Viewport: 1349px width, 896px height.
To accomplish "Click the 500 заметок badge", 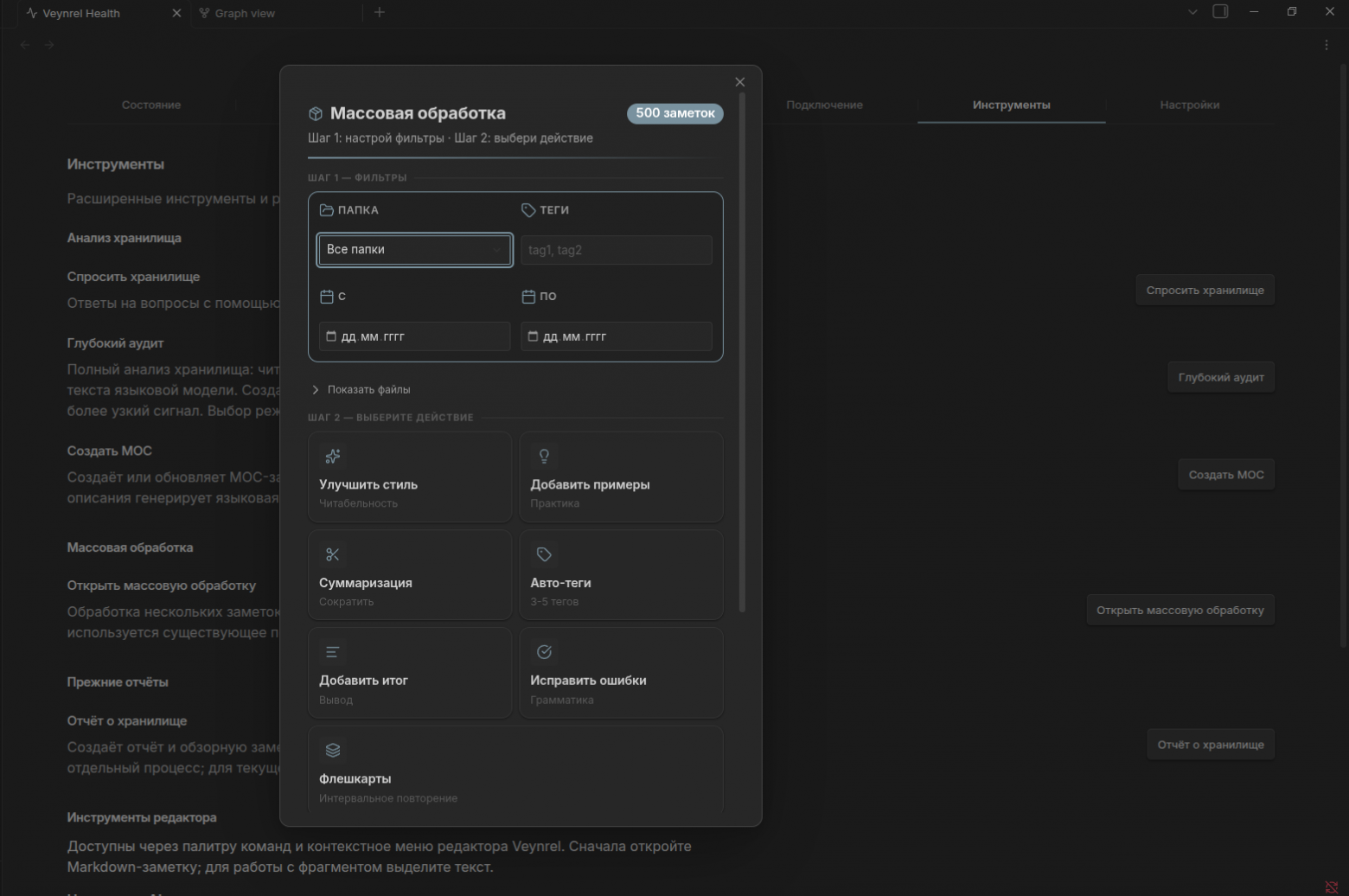I will [x=675, y=113].
